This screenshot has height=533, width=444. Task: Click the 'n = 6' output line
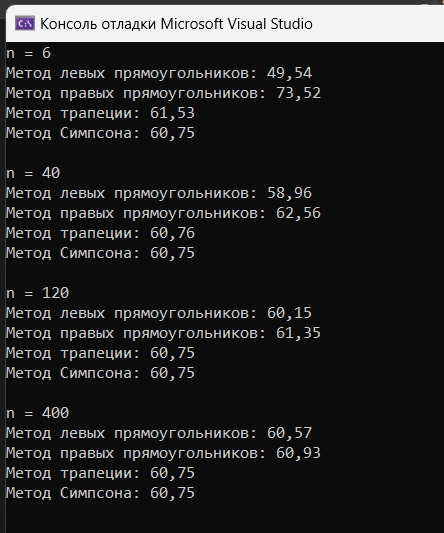pyautogui.click(x=29, y=53)
